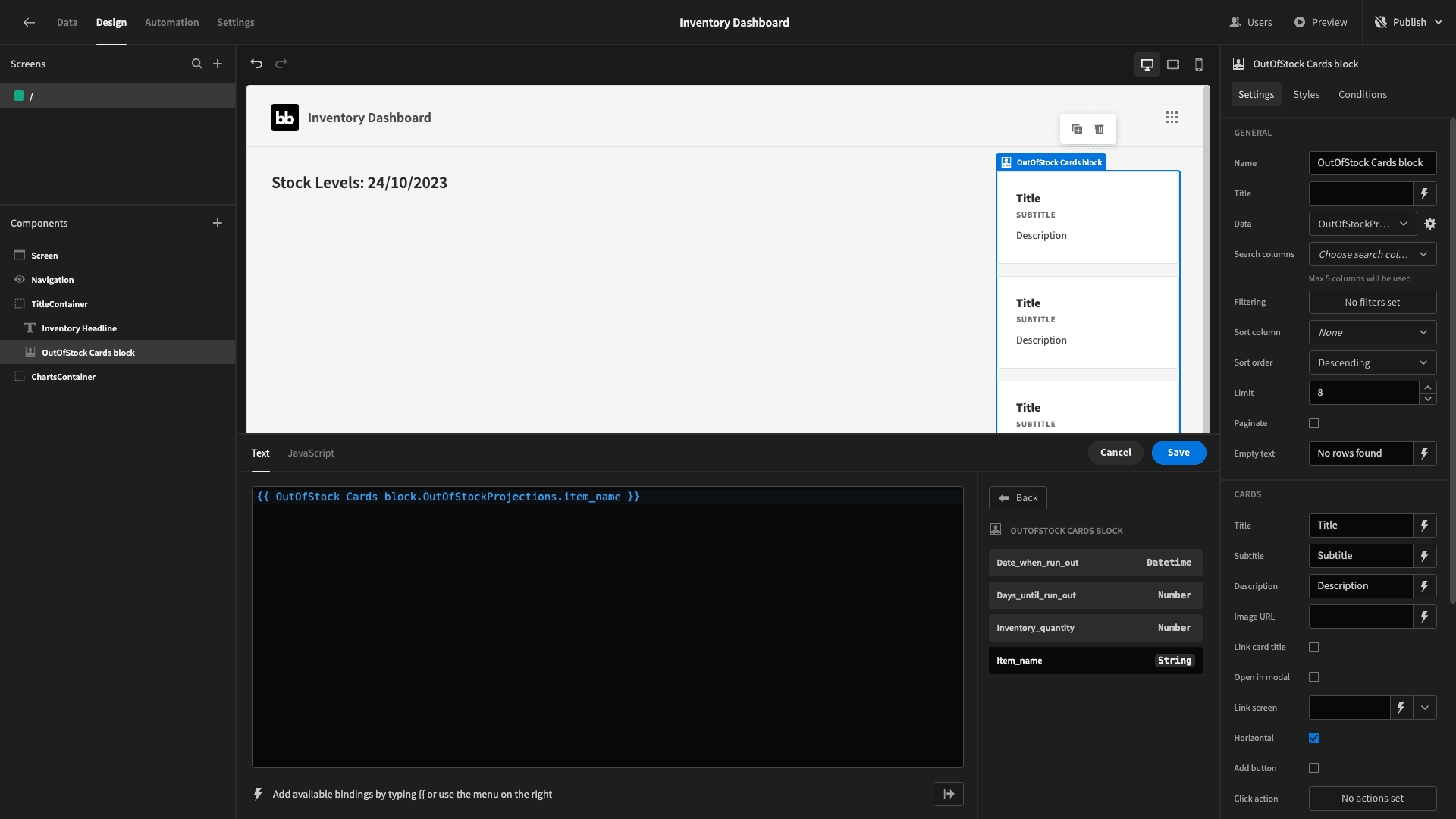Open the Publish dropdown menu
Screen dimensions: 1456x819
tap(1409, 23)
